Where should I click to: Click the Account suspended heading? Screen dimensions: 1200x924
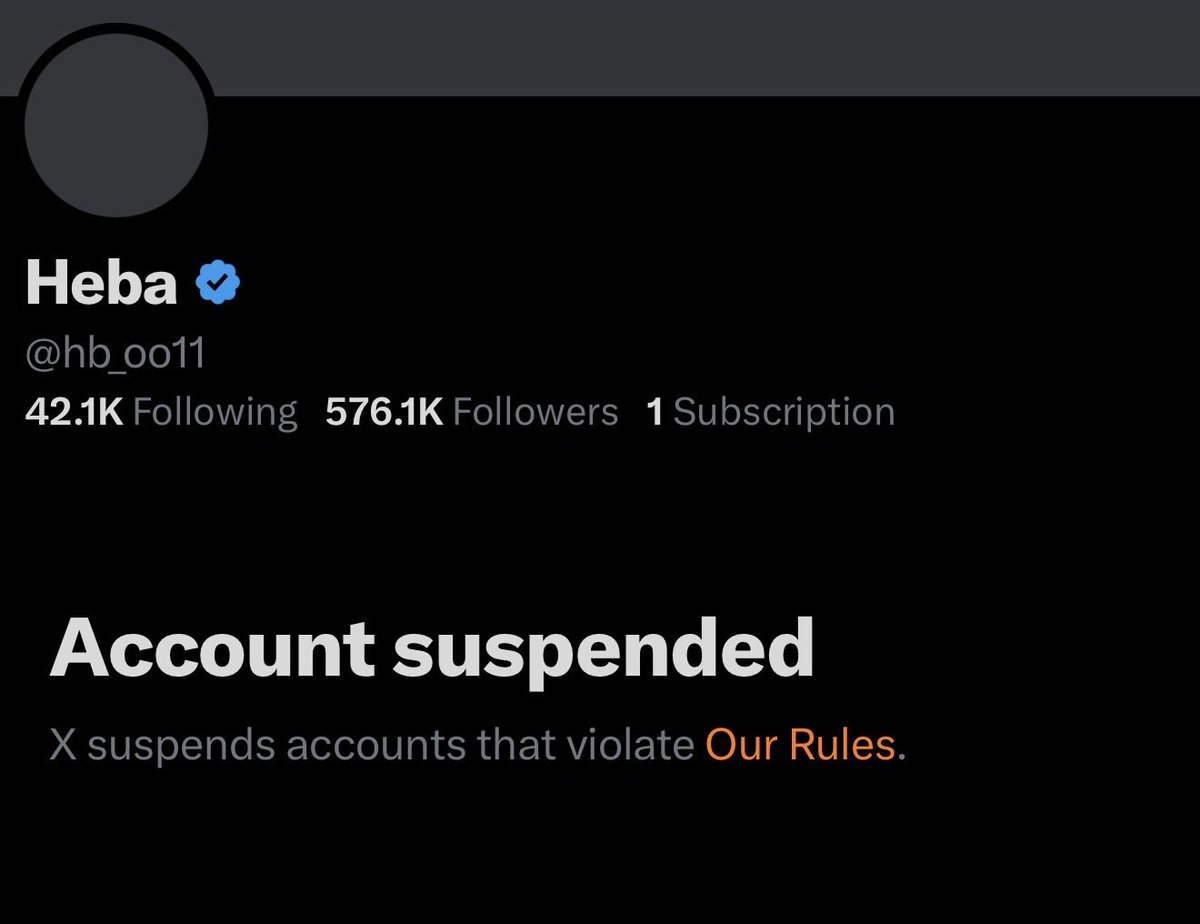pos(432,651)
